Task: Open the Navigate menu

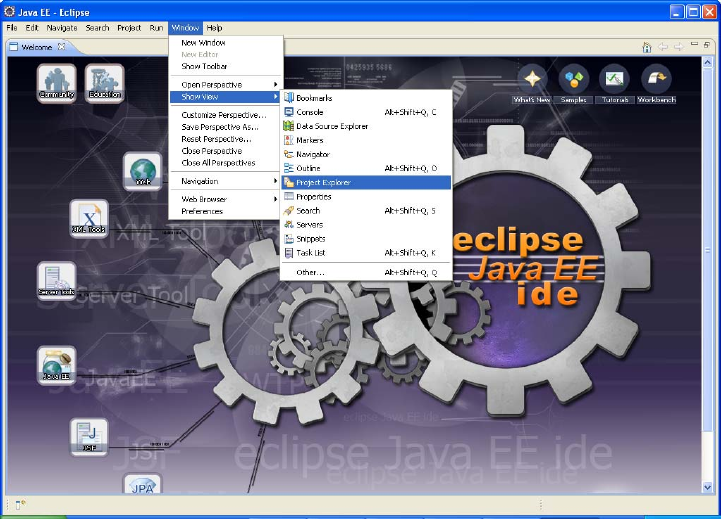Action: coord(62,28)
